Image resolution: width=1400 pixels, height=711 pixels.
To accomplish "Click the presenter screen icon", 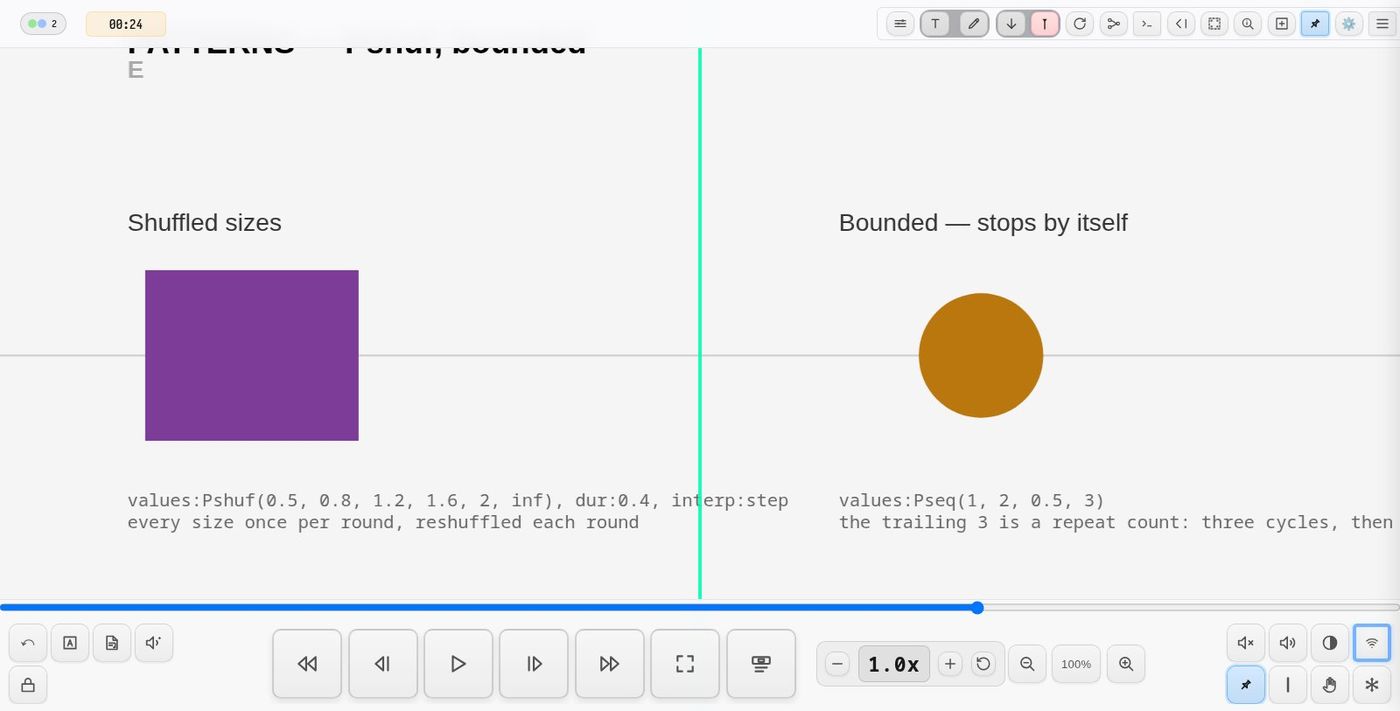I will 761,664.
